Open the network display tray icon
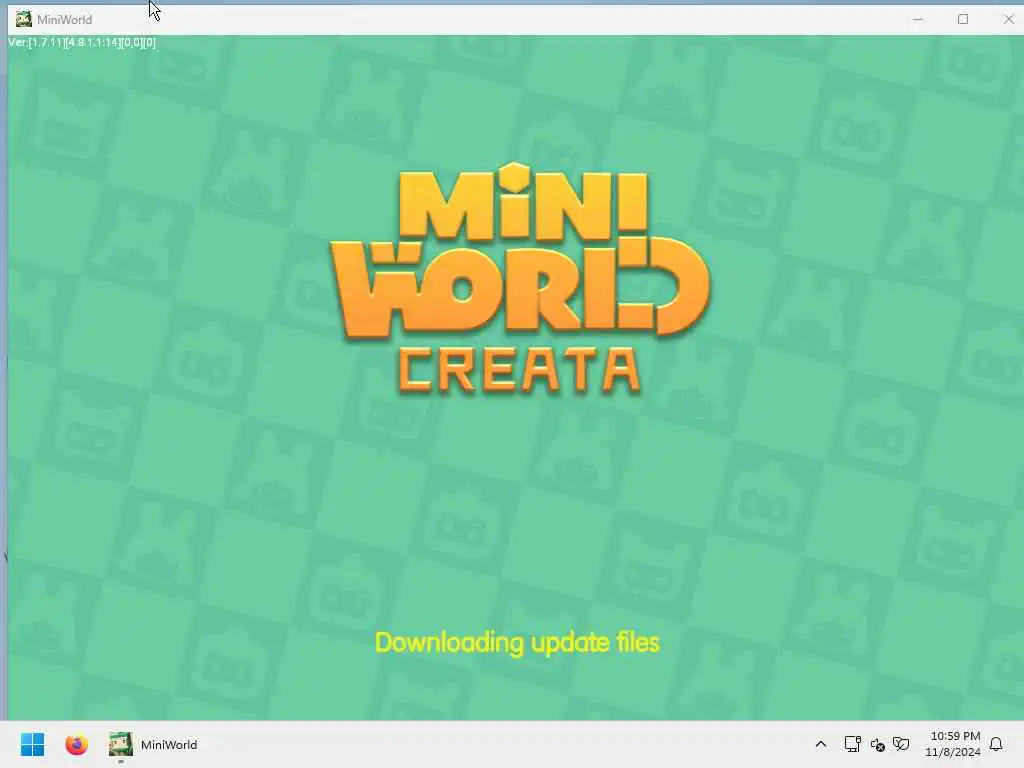The width and height of the screenshot is (1024, 768). [852, 744]
